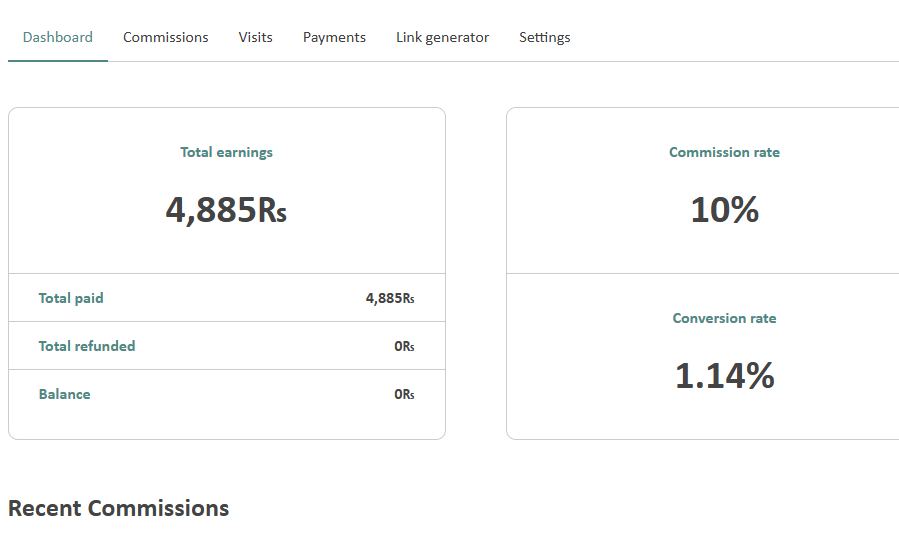Go to the Visits tab
This screenshot has width=899, height=558.
coord(255,37)
